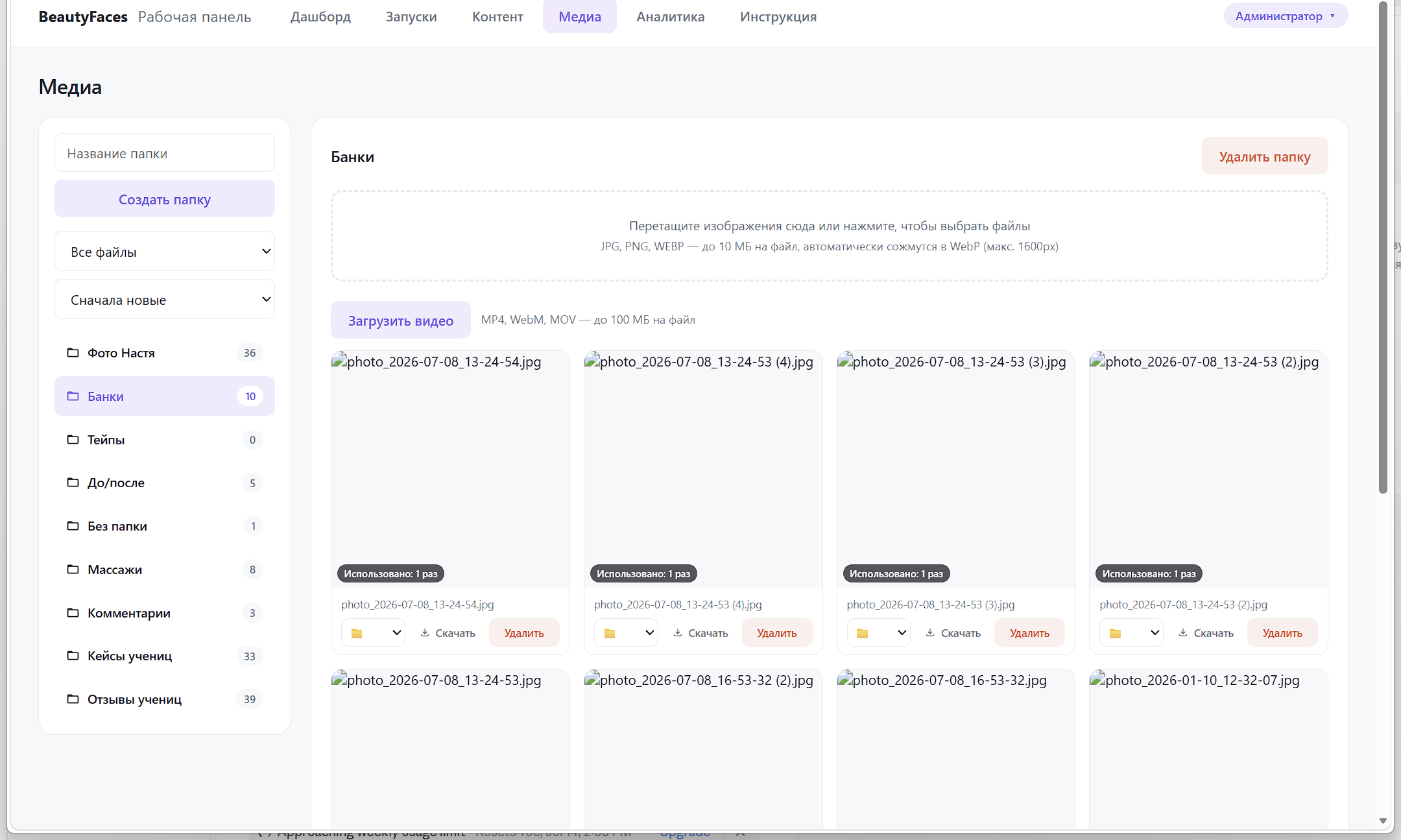Click the folder icon beside Тейпы
The height and width of the screenshot is (840, 1401).
(x=73, y=440)
